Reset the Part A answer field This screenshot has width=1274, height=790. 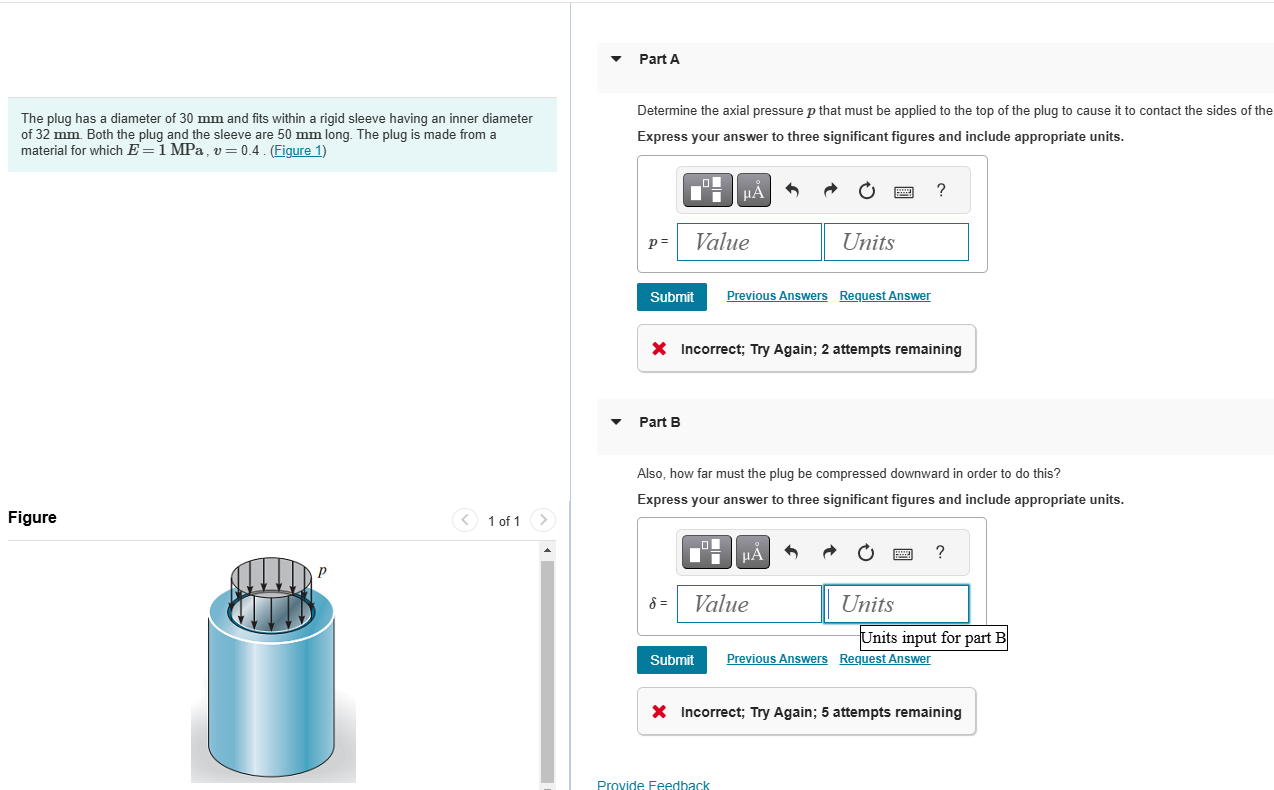866,190
